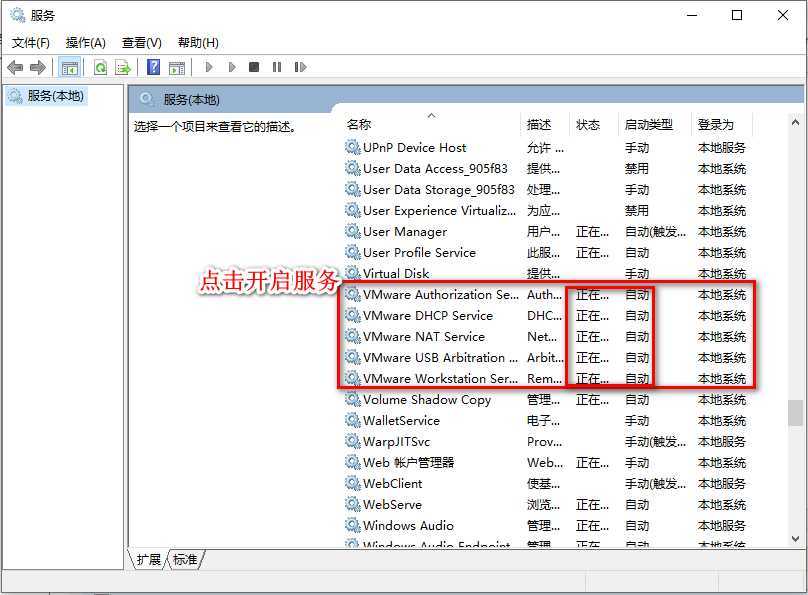Click the Services gear icon in title bar

(18, 15)
